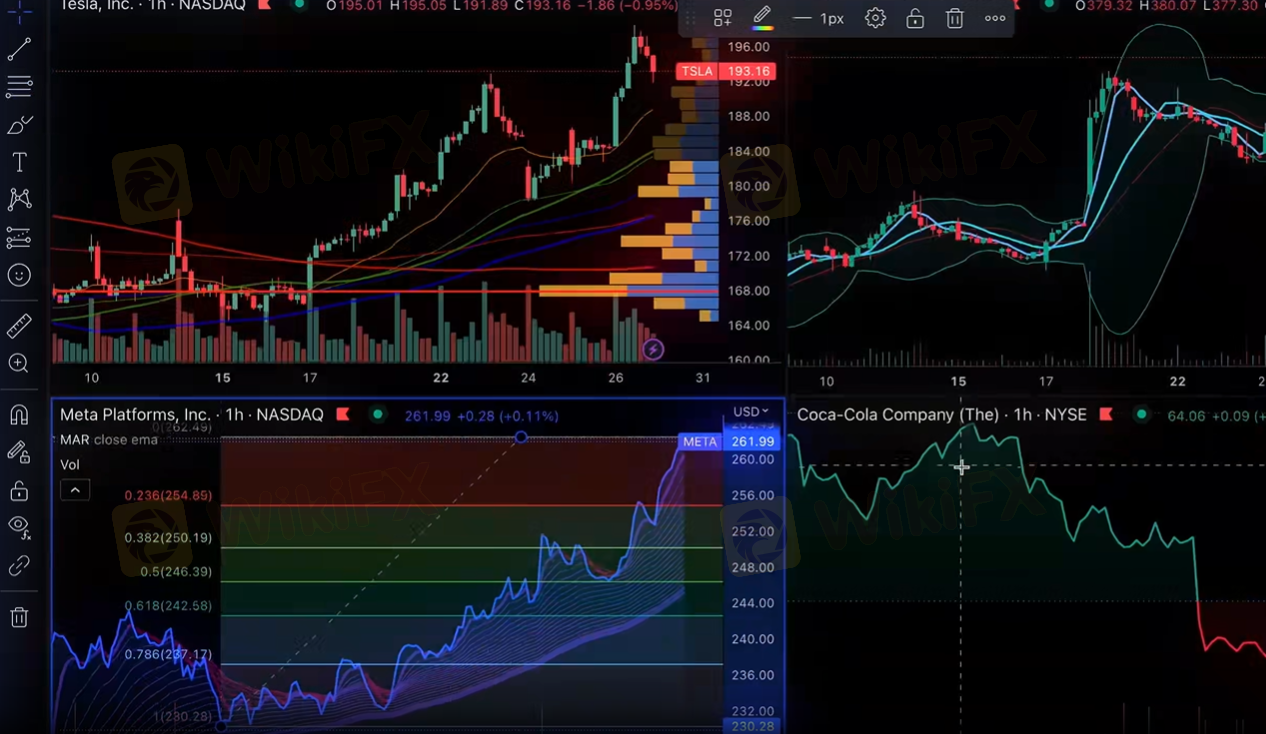Select the Coca-Cola Company chart title

click(x=942, y=414)
